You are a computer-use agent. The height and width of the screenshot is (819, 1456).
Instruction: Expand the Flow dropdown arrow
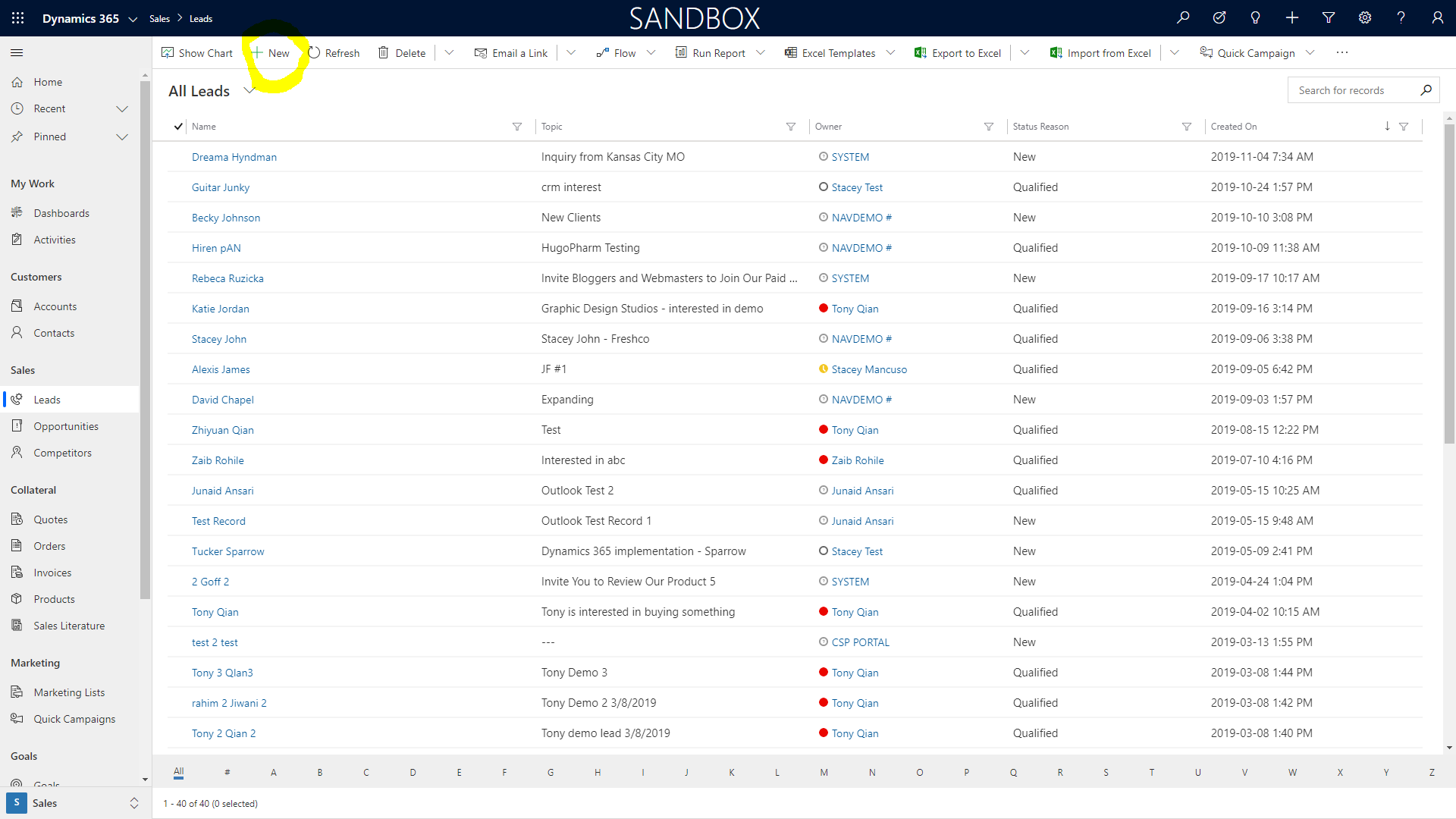(x=651, y=52)
